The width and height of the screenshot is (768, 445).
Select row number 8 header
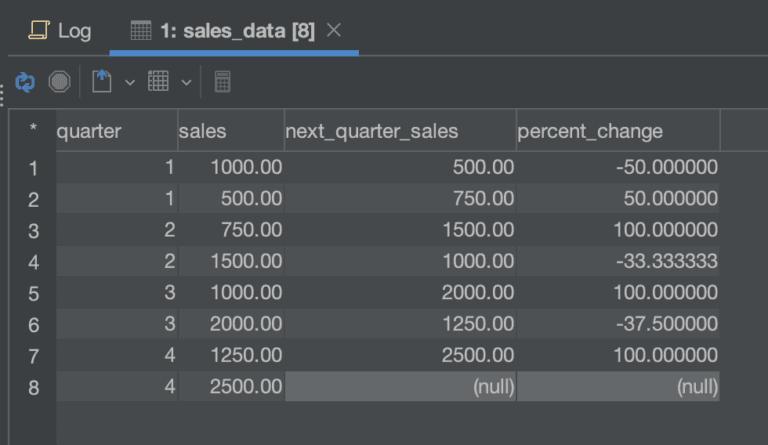pyautogui.click(x=33, y=388)
